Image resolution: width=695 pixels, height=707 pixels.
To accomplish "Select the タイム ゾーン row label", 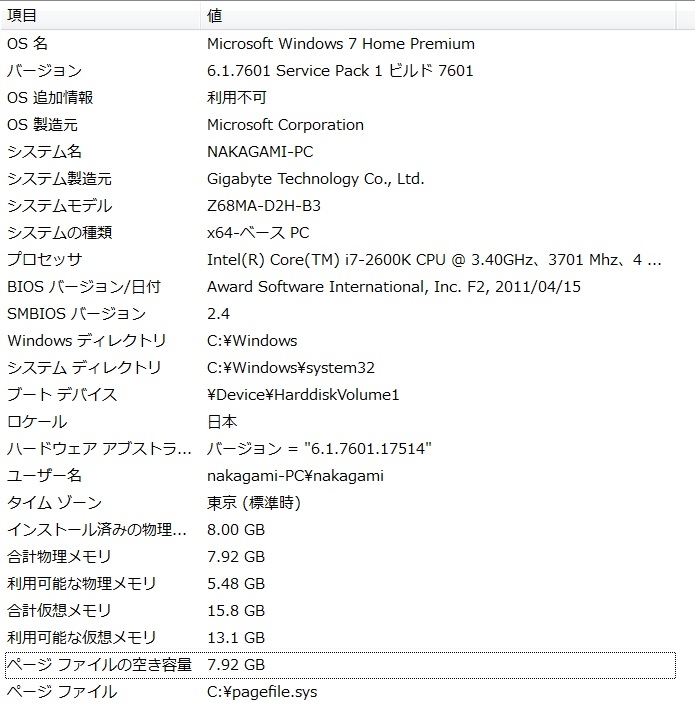I will click(54, 503).
